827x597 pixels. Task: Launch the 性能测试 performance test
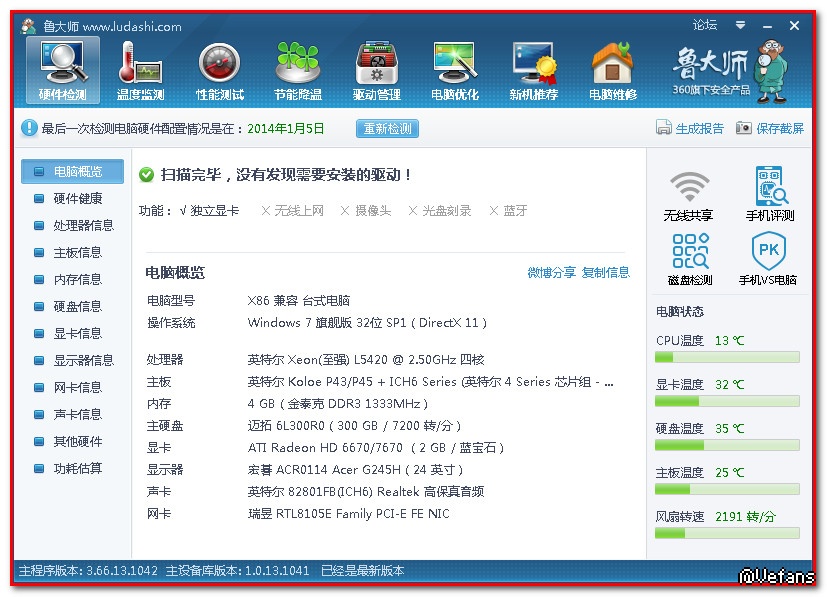coord(220,70)
